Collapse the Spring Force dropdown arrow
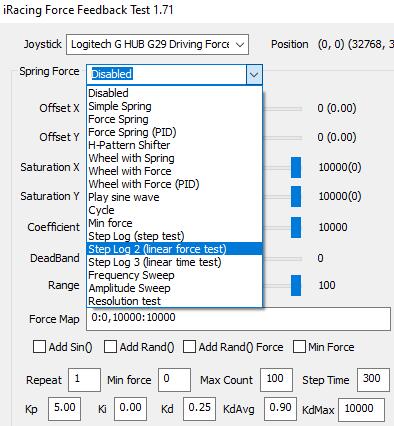The image size is (394, 426). coord(254,74)
